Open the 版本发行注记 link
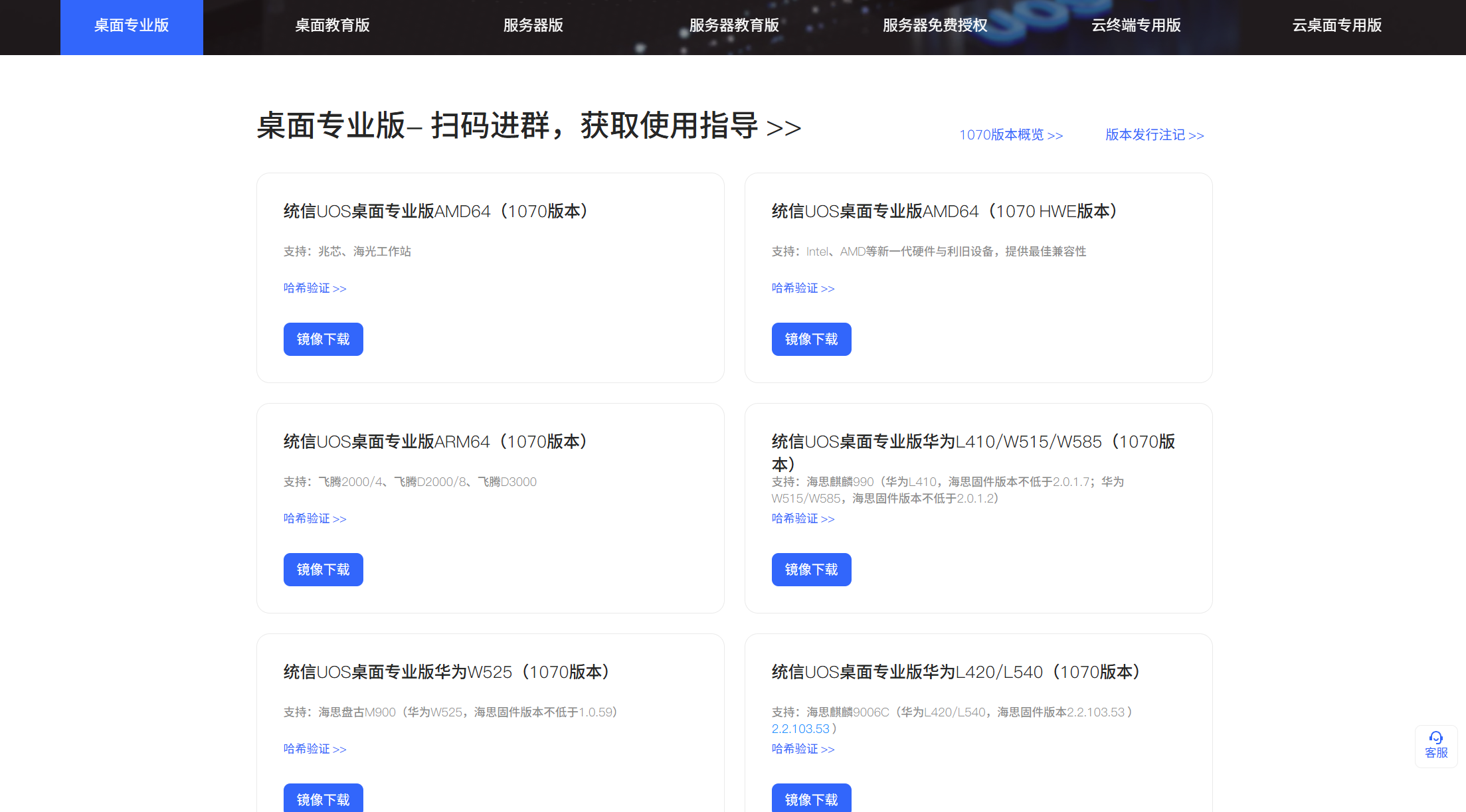This screenshot has height=812, width=1466. (1154, 135)
